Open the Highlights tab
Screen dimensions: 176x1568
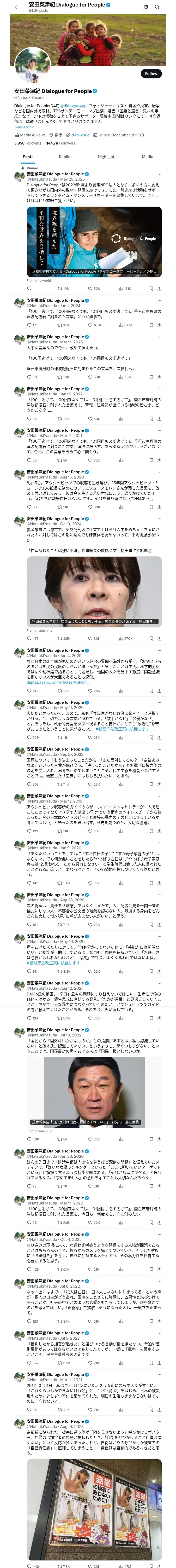click(x=107, y=157)
